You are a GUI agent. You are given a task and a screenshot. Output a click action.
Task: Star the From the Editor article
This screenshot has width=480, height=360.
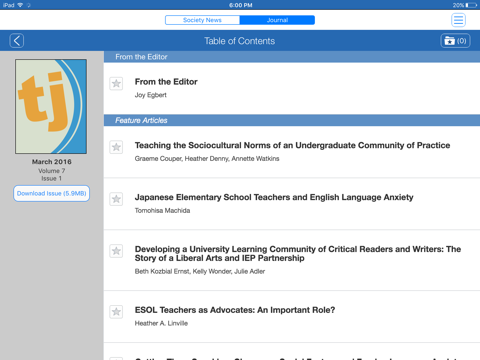coord(116,83)
